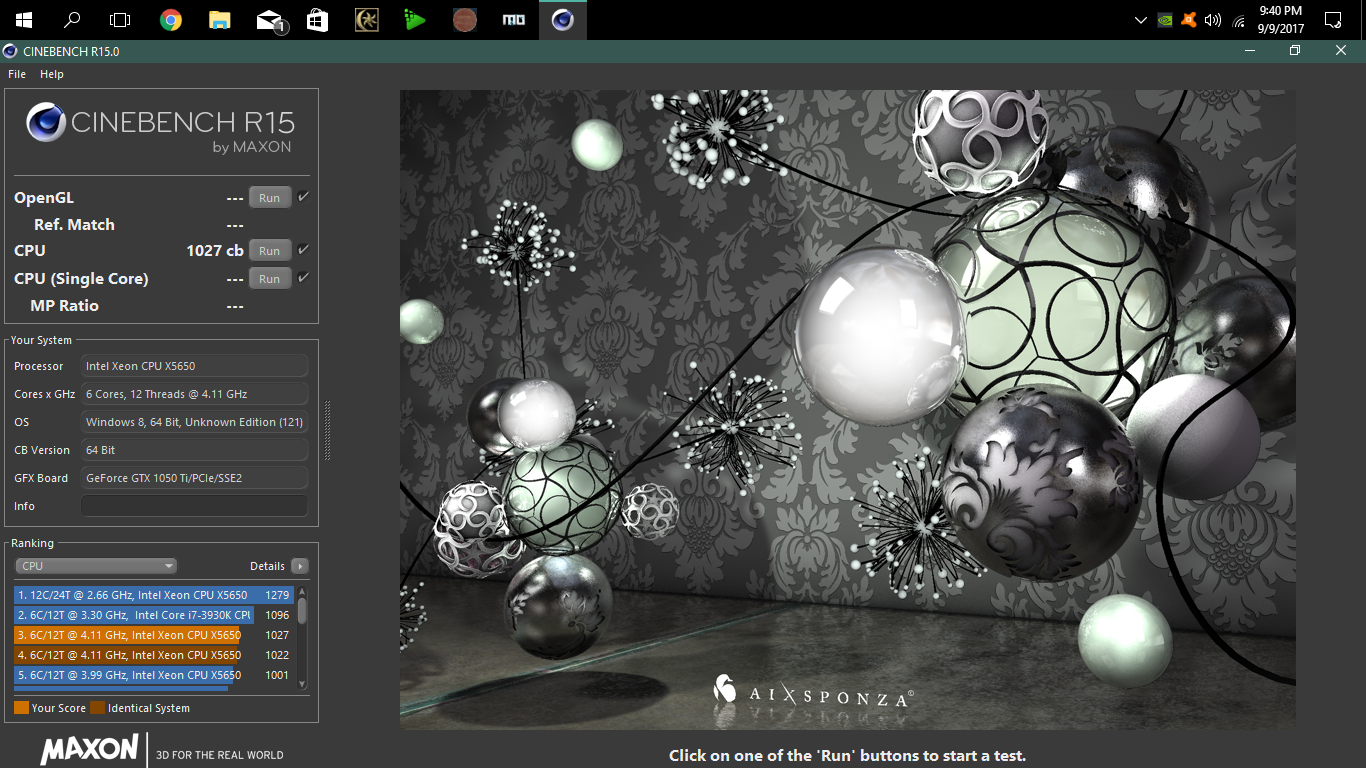The height and width of the screenshot is (768, 1366).
Task: Launch Google Chrome from the taskbar
Action: (171, 20)
